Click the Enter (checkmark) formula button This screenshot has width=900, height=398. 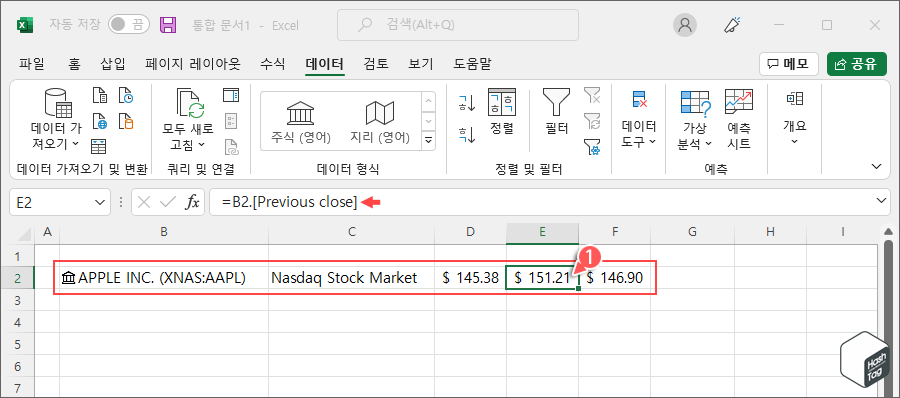(168, 202)
